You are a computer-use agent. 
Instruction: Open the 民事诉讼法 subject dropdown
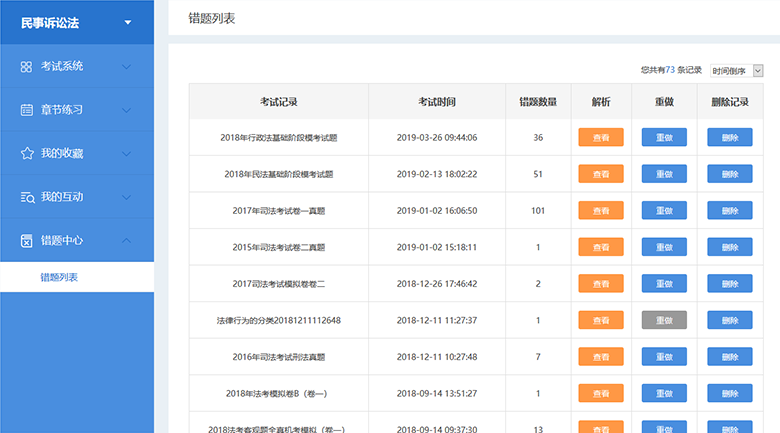click(126, 22)
